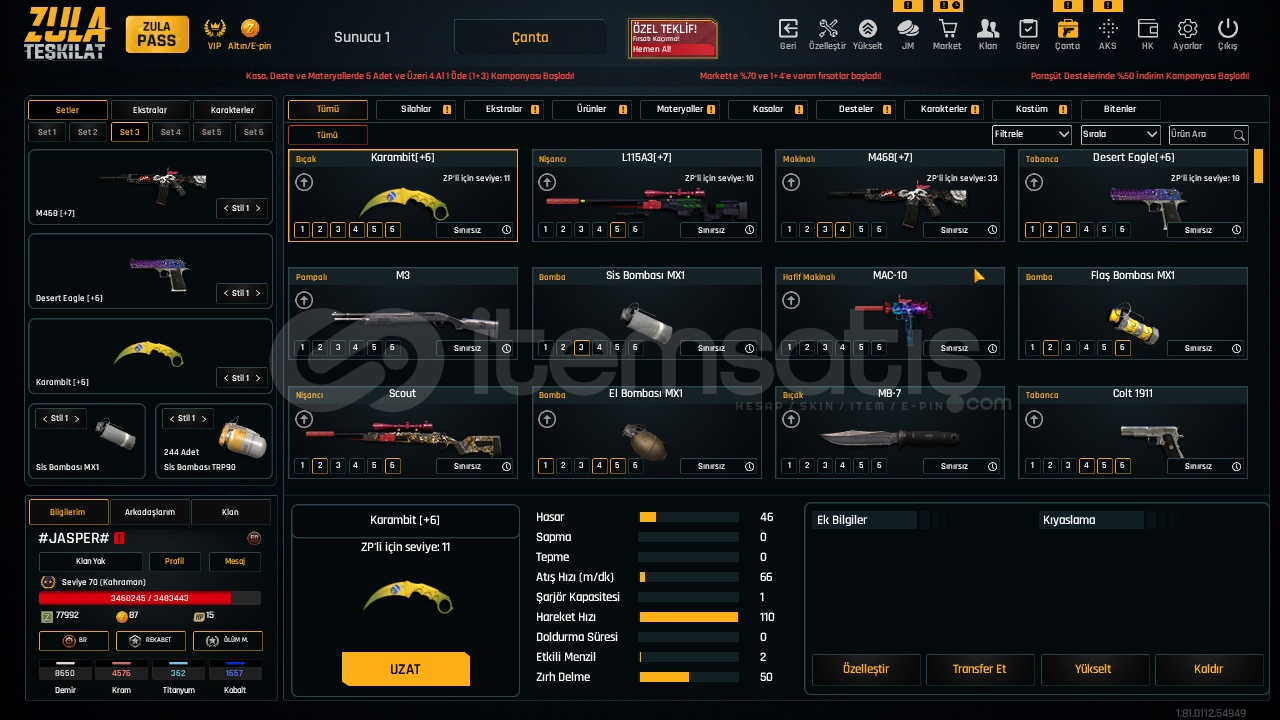This screenshot has width=1280, height=720.
Task: Toggle set slot 2 on the Flaş Bombası MX1 card
Action: click(x=1050, y=348)
